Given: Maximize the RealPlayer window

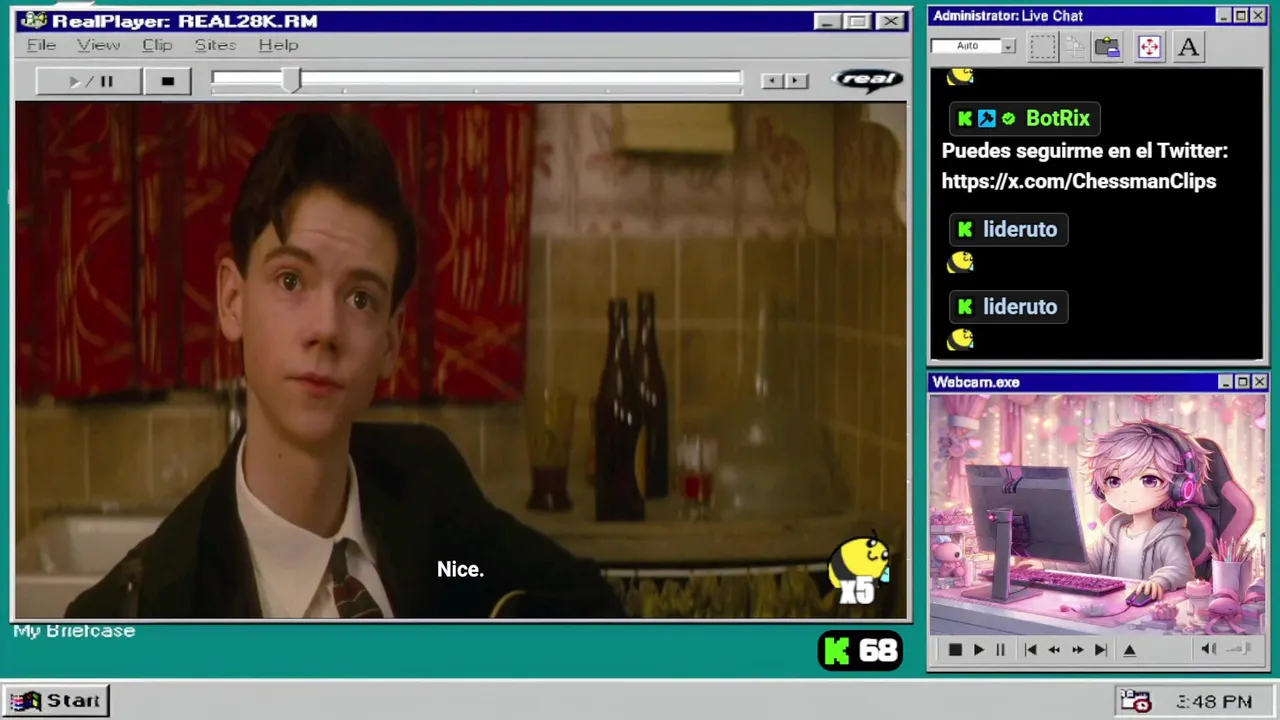Looking at the screenshot, I should [x=857, y=21].
